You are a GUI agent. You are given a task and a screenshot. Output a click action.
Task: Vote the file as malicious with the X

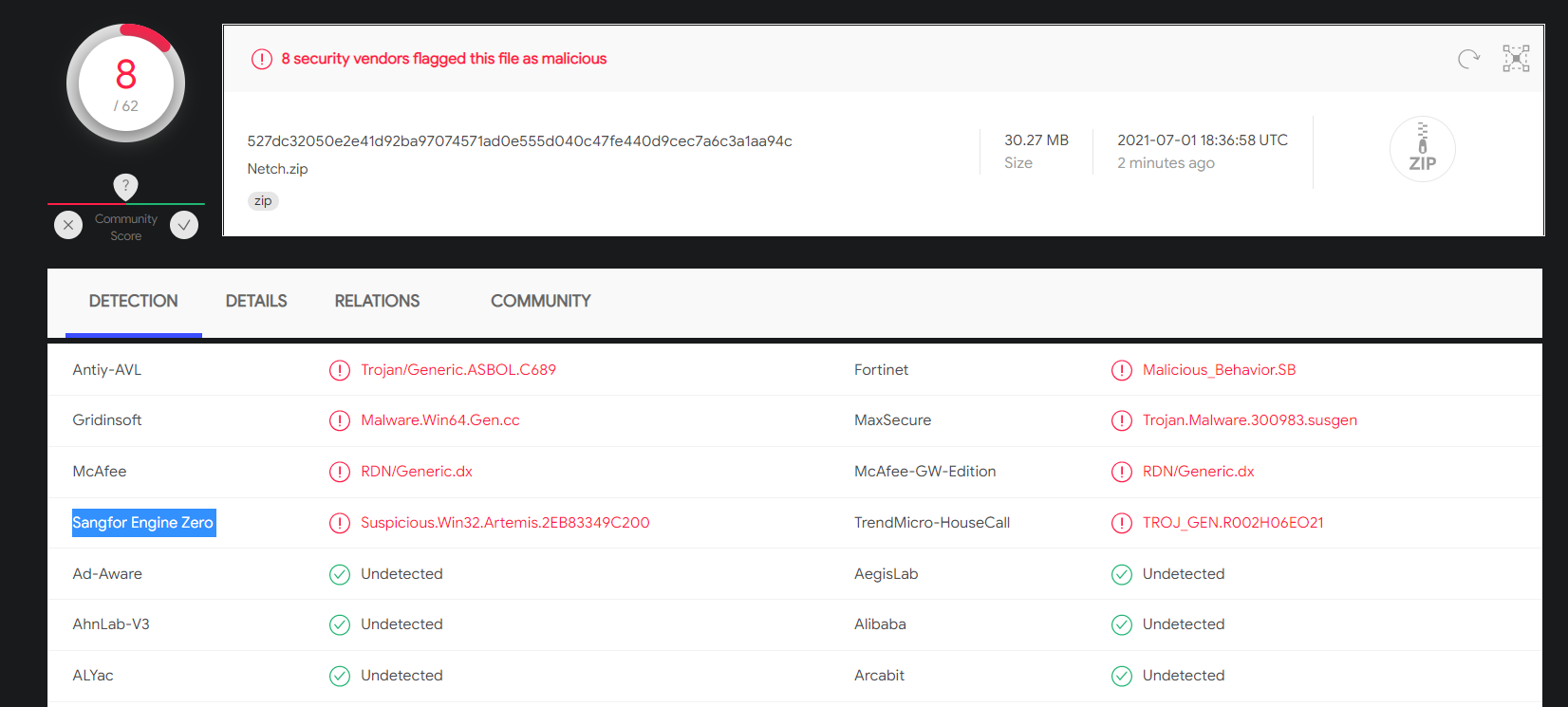[67, 225]
